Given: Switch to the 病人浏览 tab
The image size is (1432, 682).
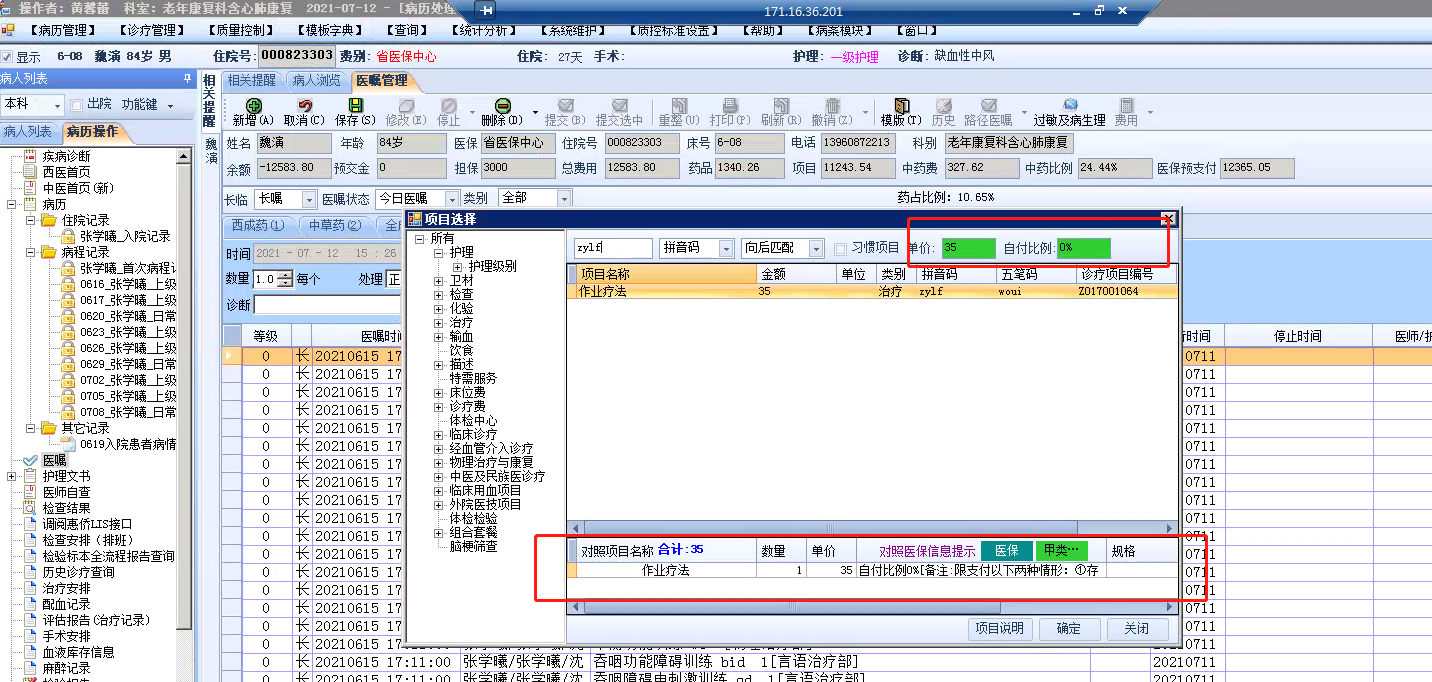Looking at the screenshot, I should pos(317,80).
